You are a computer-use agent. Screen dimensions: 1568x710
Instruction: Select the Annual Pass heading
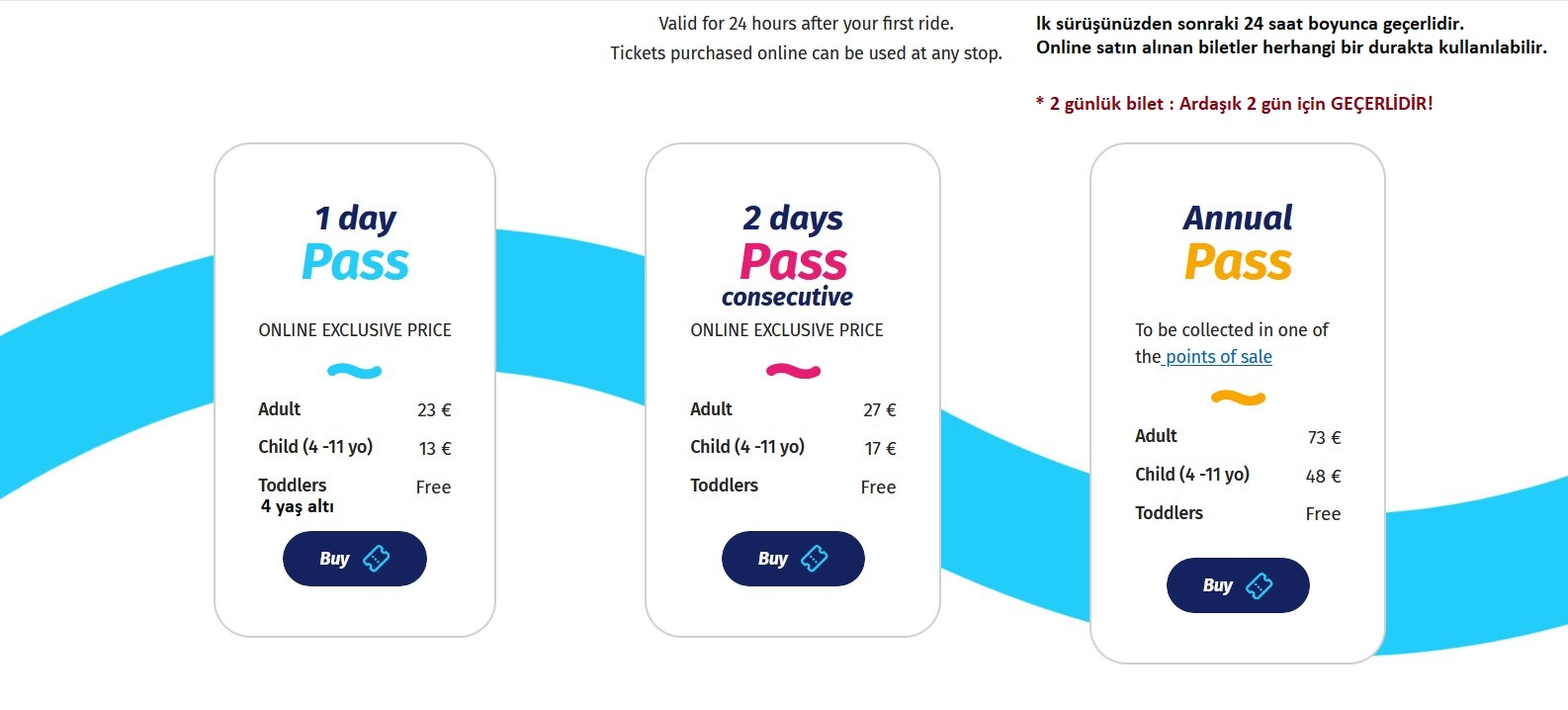point(1238,242)
